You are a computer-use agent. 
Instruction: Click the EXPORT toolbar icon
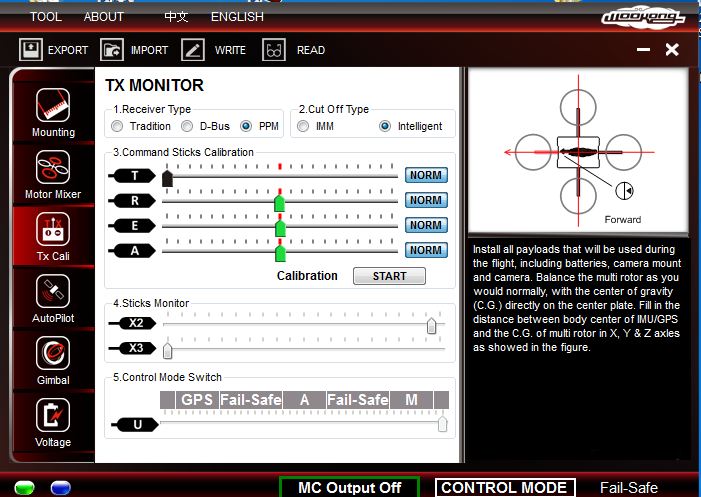click(31, 50)
